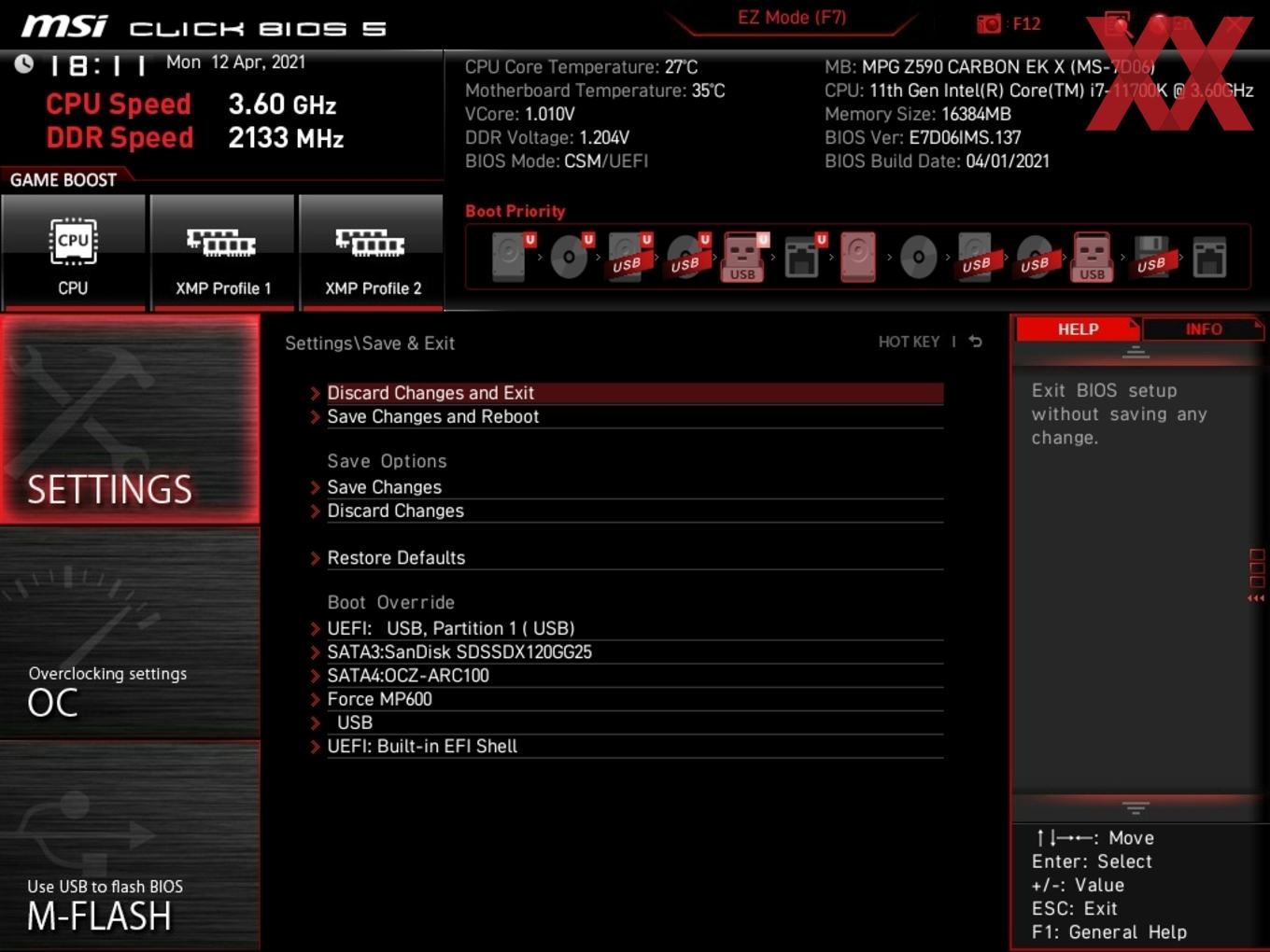Click the BIOS Ver: E7D06IMS.137 line
1270x952 pixels.
(x=923, y=137)
